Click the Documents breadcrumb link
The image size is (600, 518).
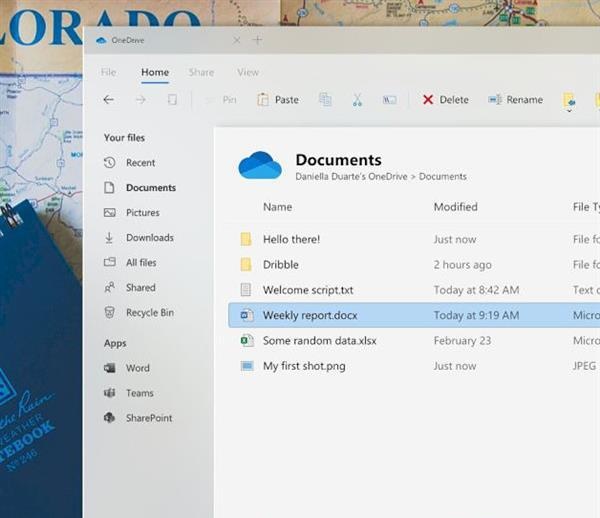(x=443, y=176)
